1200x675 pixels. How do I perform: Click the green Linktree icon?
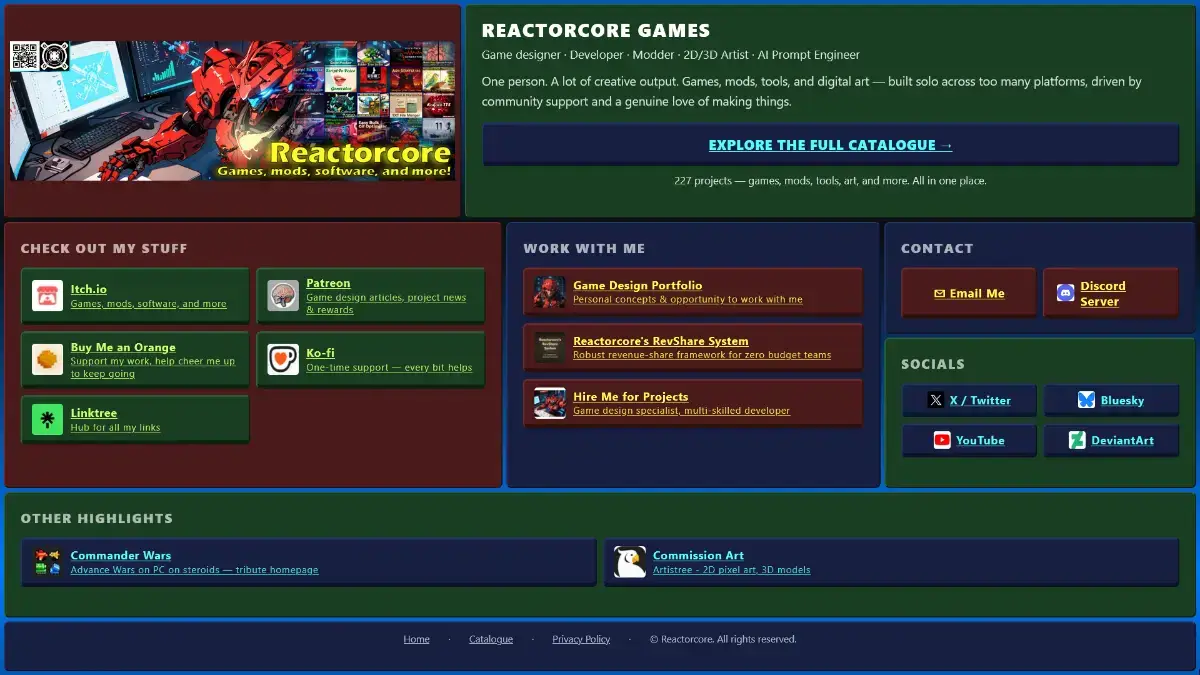click(x=47, y=419)
